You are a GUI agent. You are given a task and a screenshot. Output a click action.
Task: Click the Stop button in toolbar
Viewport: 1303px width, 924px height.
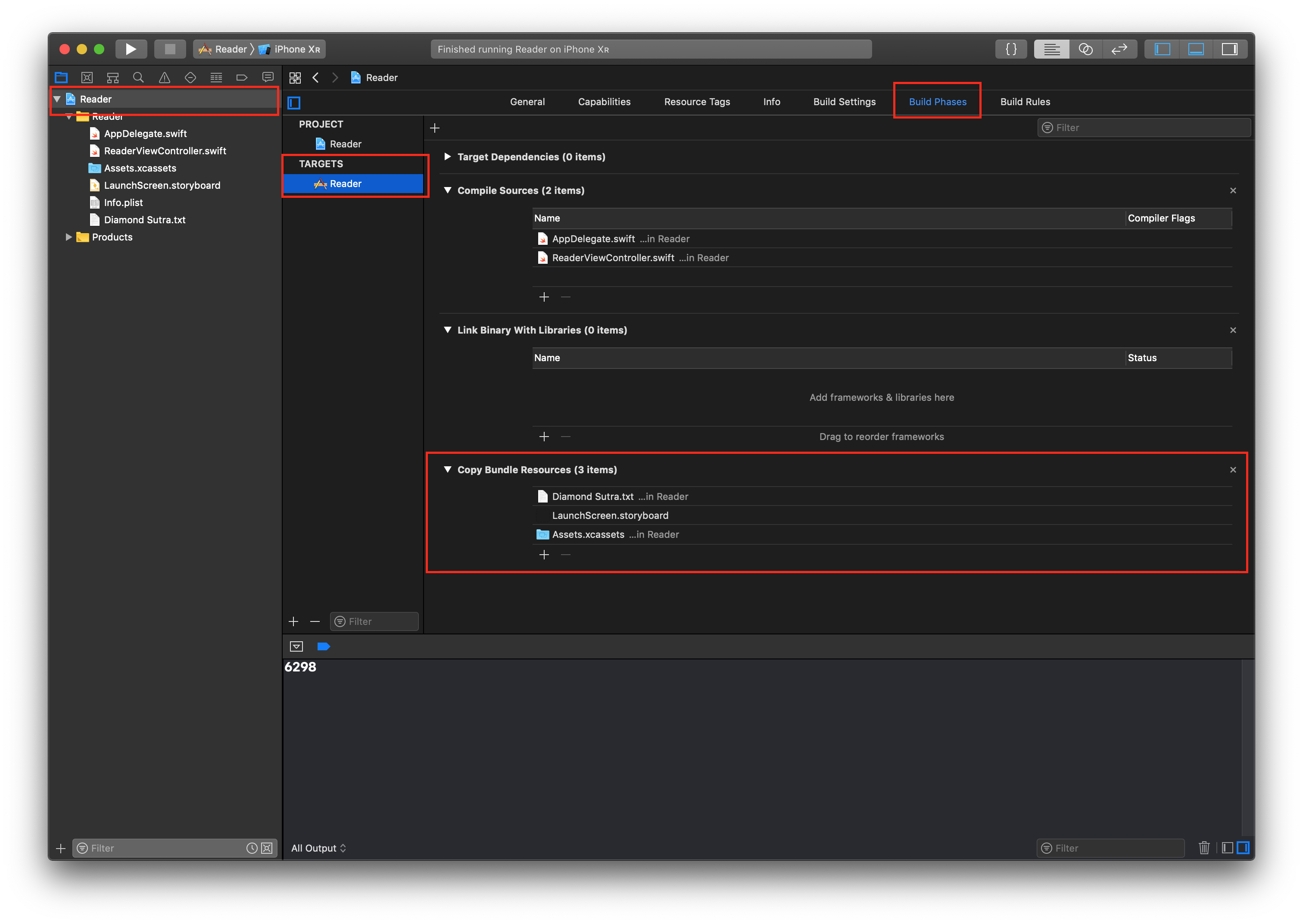coord(169,49)
